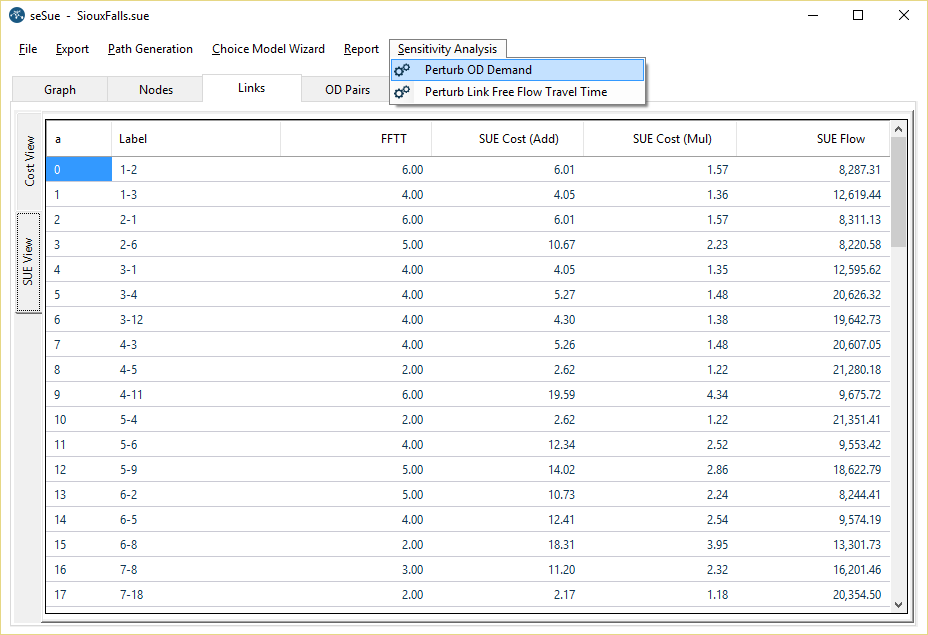928x635 pixels.
Task: Click the gears icon beside Perturb OD Demand
Action: click(x=402, y=70)
